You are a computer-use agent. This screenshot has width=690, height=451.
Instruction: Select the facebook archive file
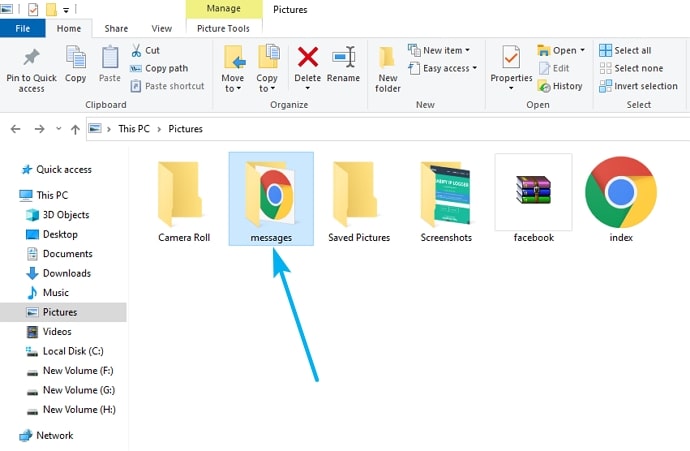(533, 199)
